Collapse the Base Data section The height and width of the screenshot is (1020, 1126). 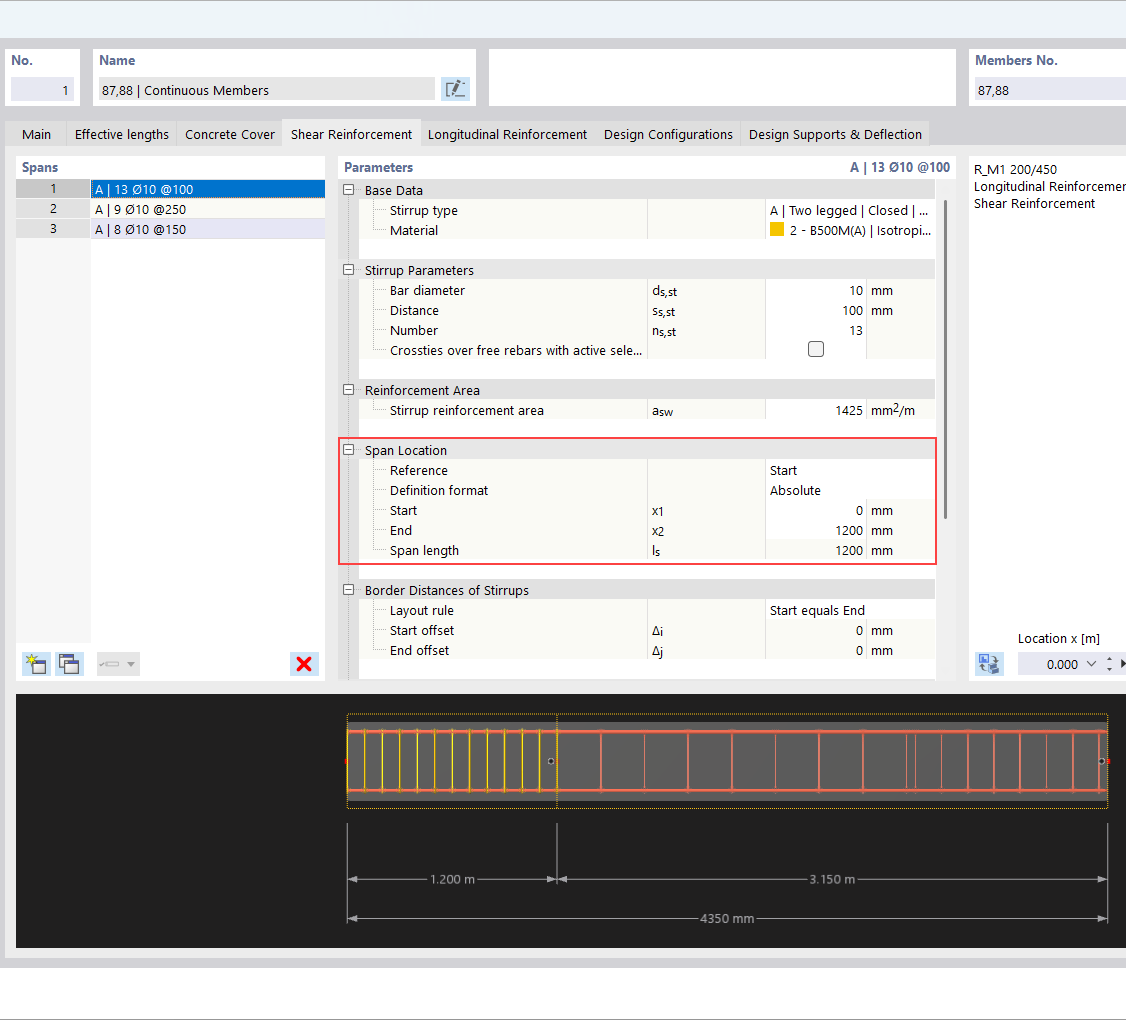pos(349,190)
